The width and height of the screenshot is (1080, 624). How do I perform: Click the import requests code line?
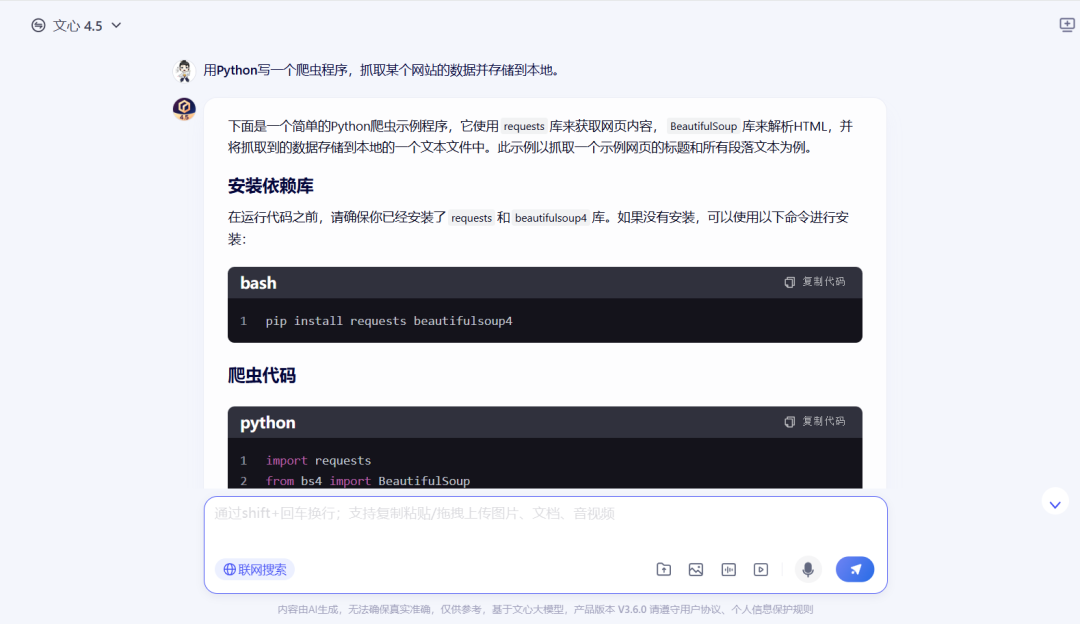318,461
